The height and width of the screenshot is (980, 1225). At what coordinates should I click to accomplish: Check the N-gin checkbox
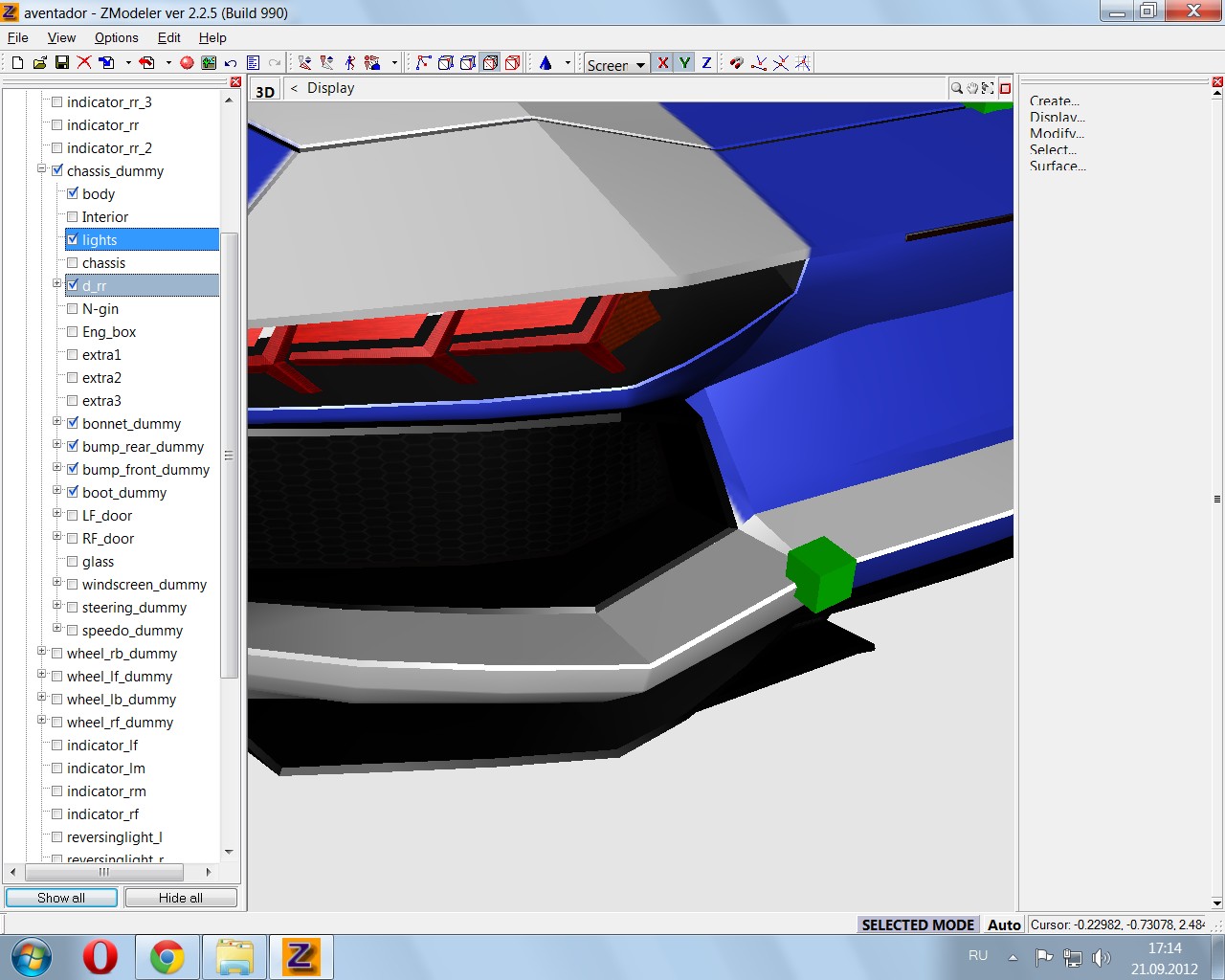pos(73,308)
